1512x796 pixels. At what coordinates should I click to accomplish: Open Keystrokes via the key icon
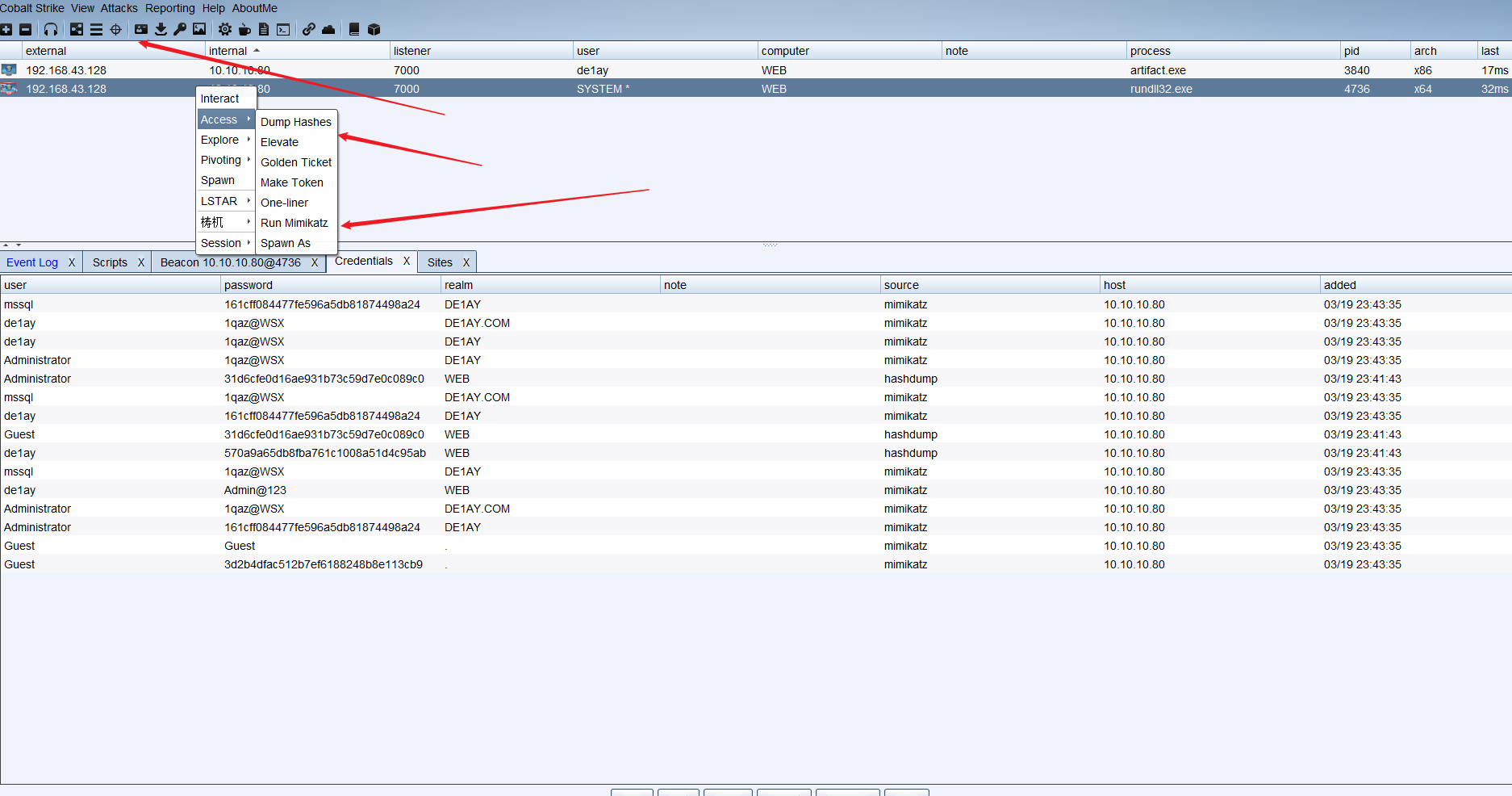pyautogui.click(x=180, y=30)
